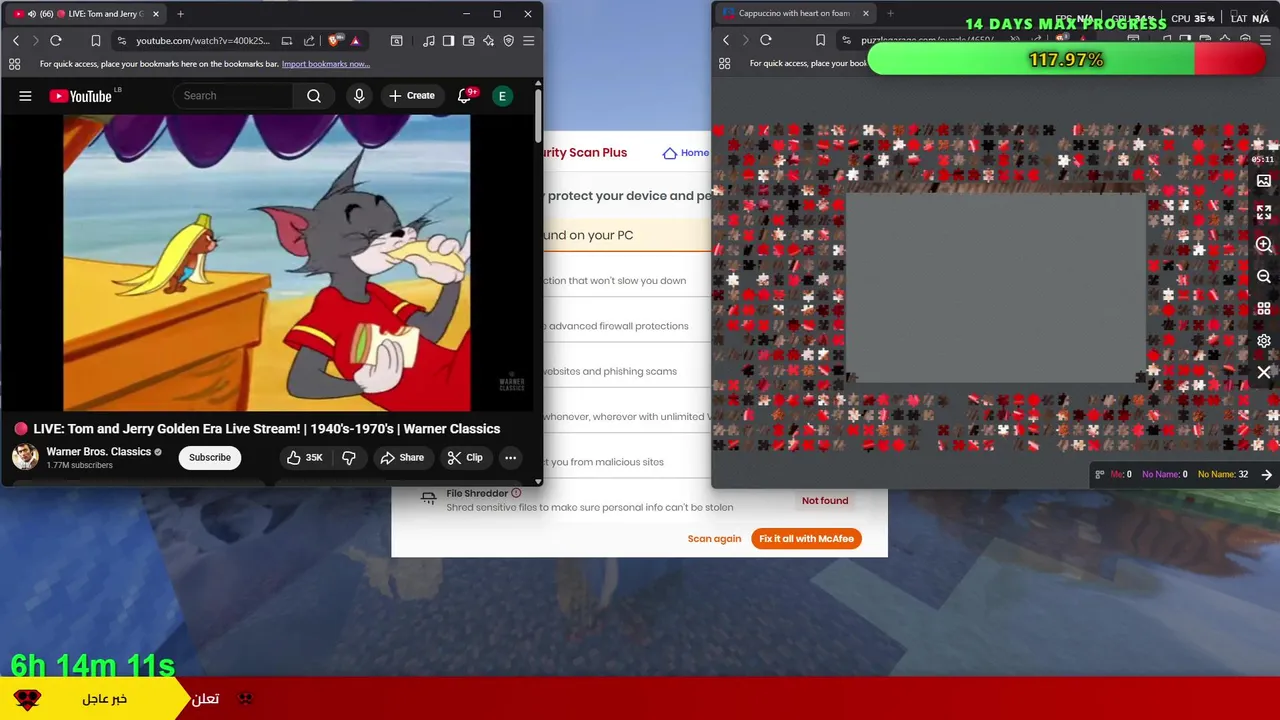Bookmark the puzzle page
The width and height of the screenshot is (1280, 720).
[x=820, y=40]
